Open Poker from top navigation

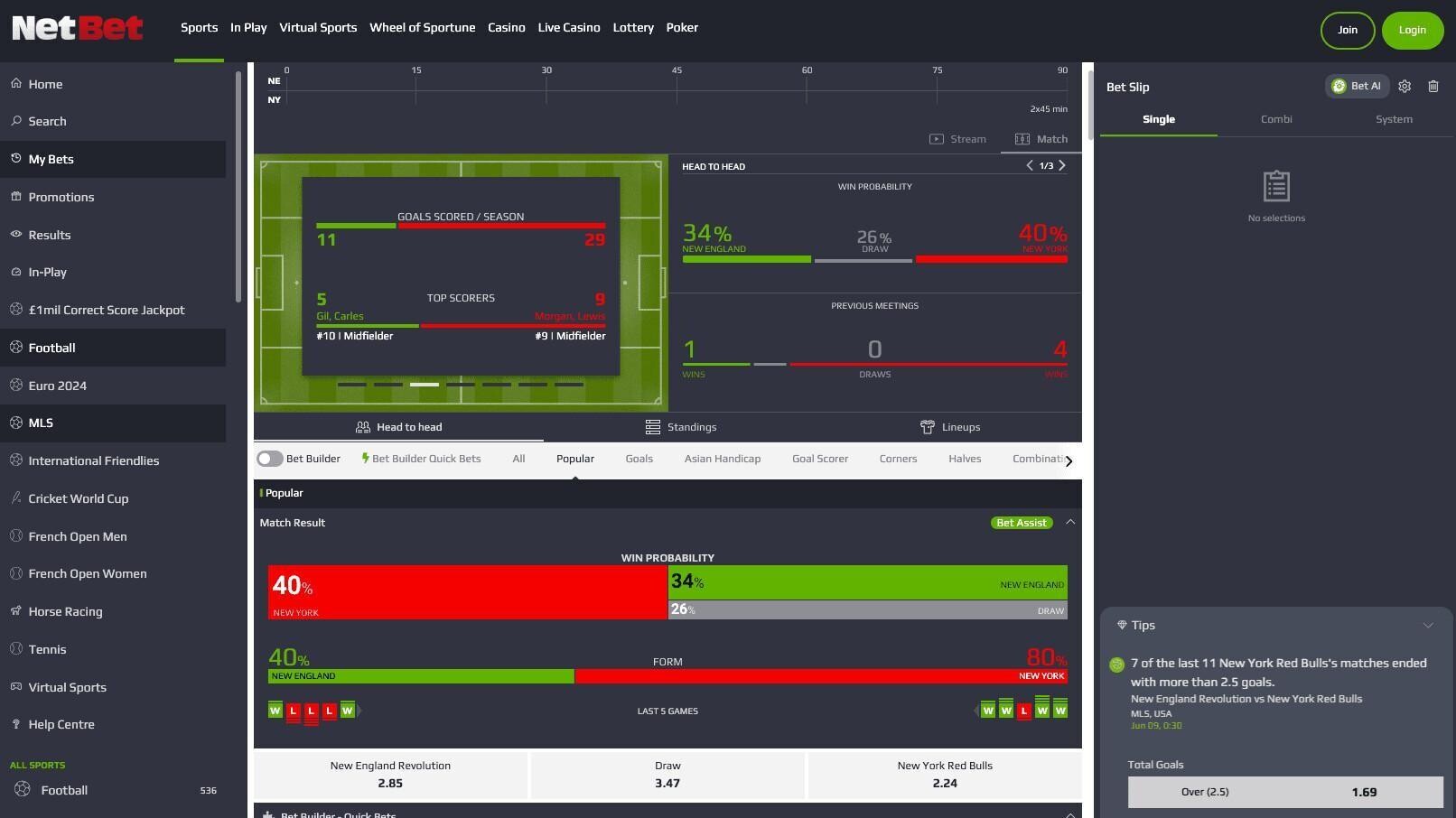682,28
